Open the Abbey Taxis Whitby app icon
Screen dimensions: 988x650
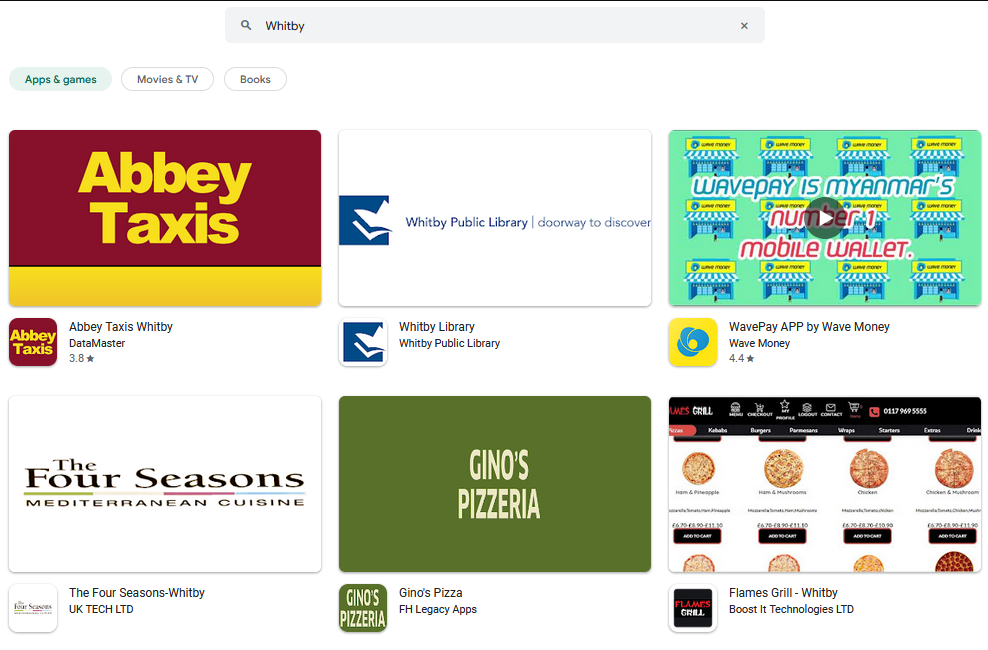33,342
